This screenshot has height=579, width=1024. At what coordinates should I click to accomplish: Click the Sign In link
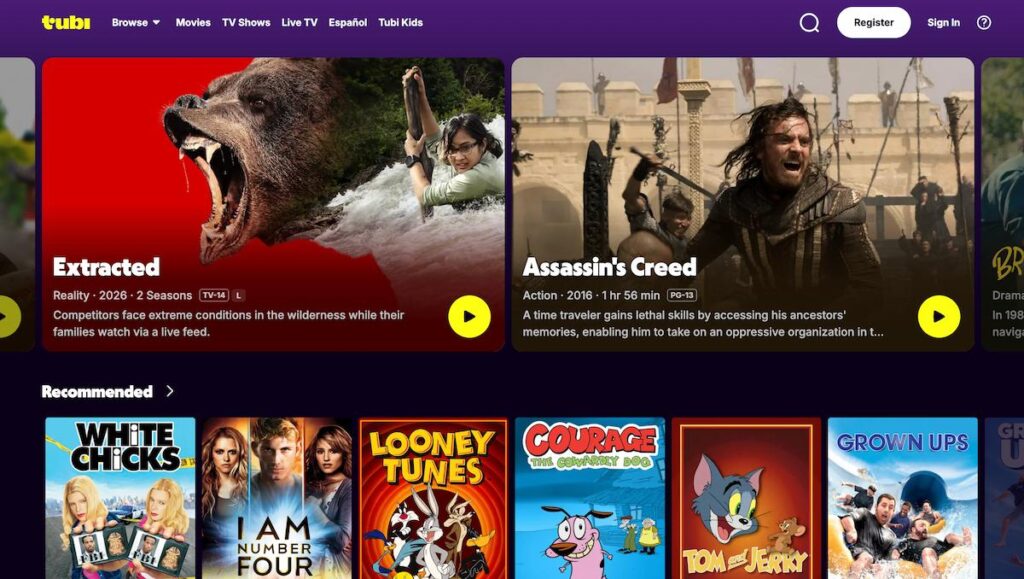[x=943, y=22]
